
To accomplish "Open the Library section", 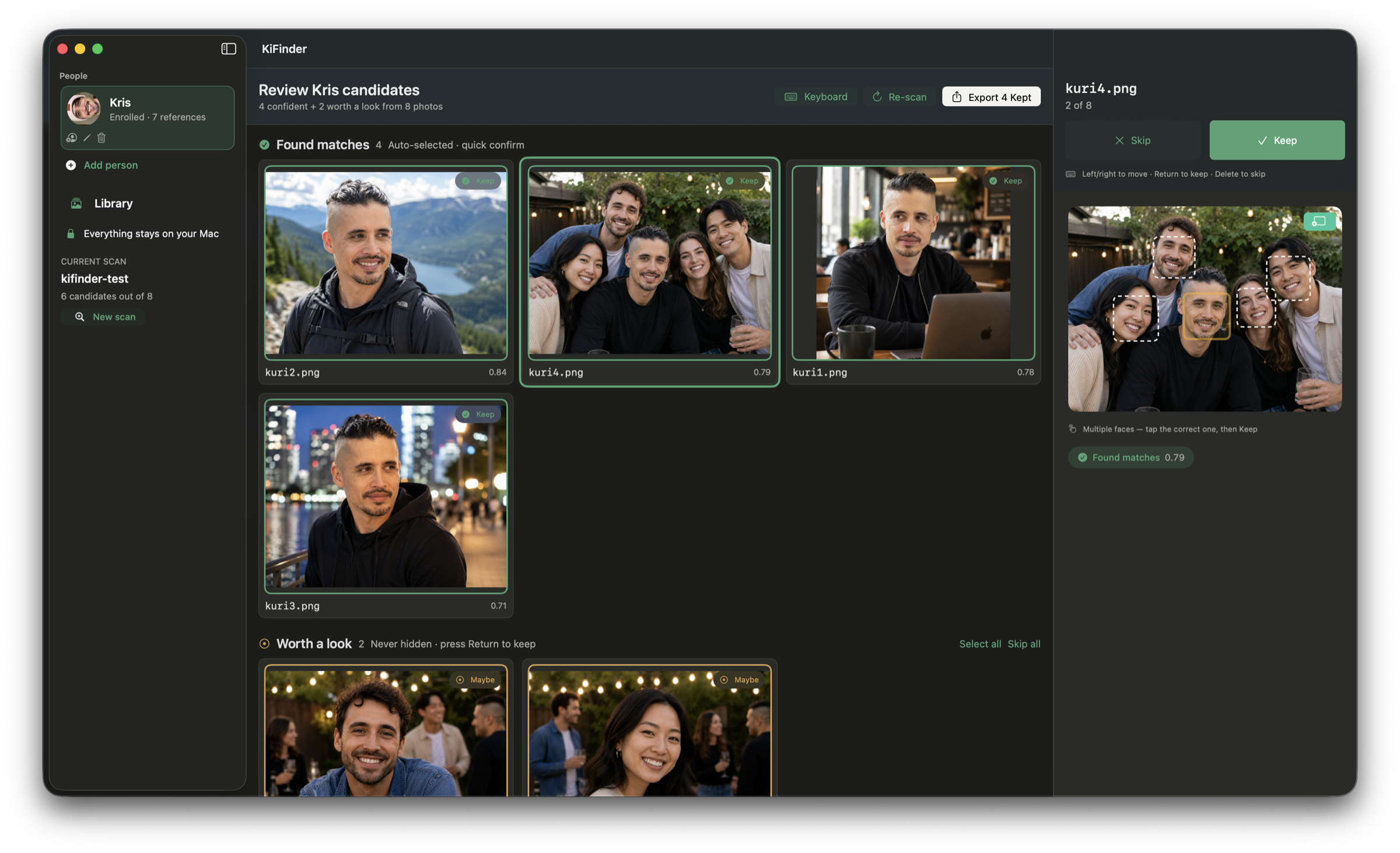I will tap(113, 203).
